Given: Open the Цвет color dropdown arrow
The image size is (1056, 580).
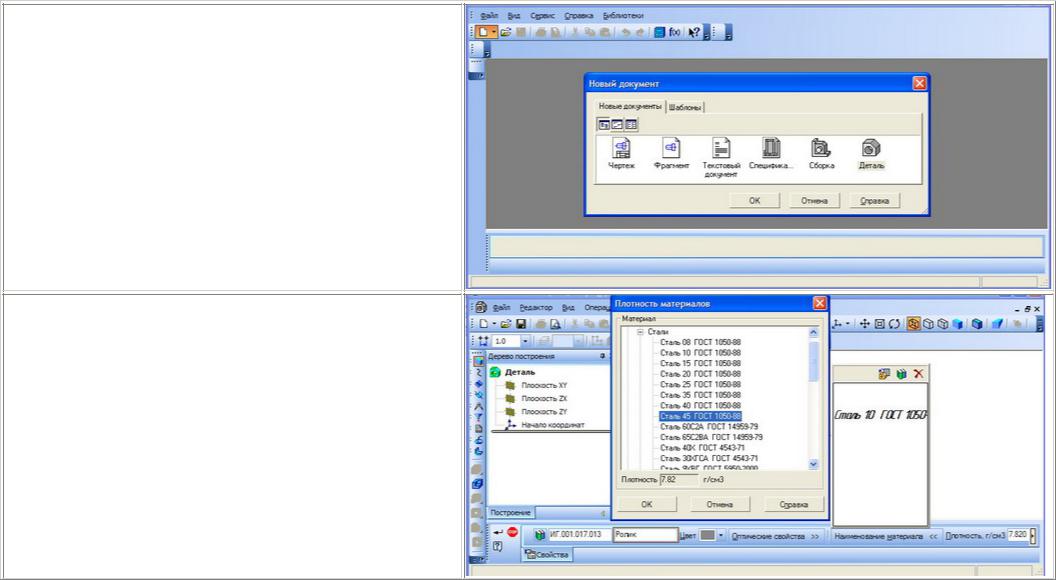Looking at the screenshot, I should [x=720, y=535].
